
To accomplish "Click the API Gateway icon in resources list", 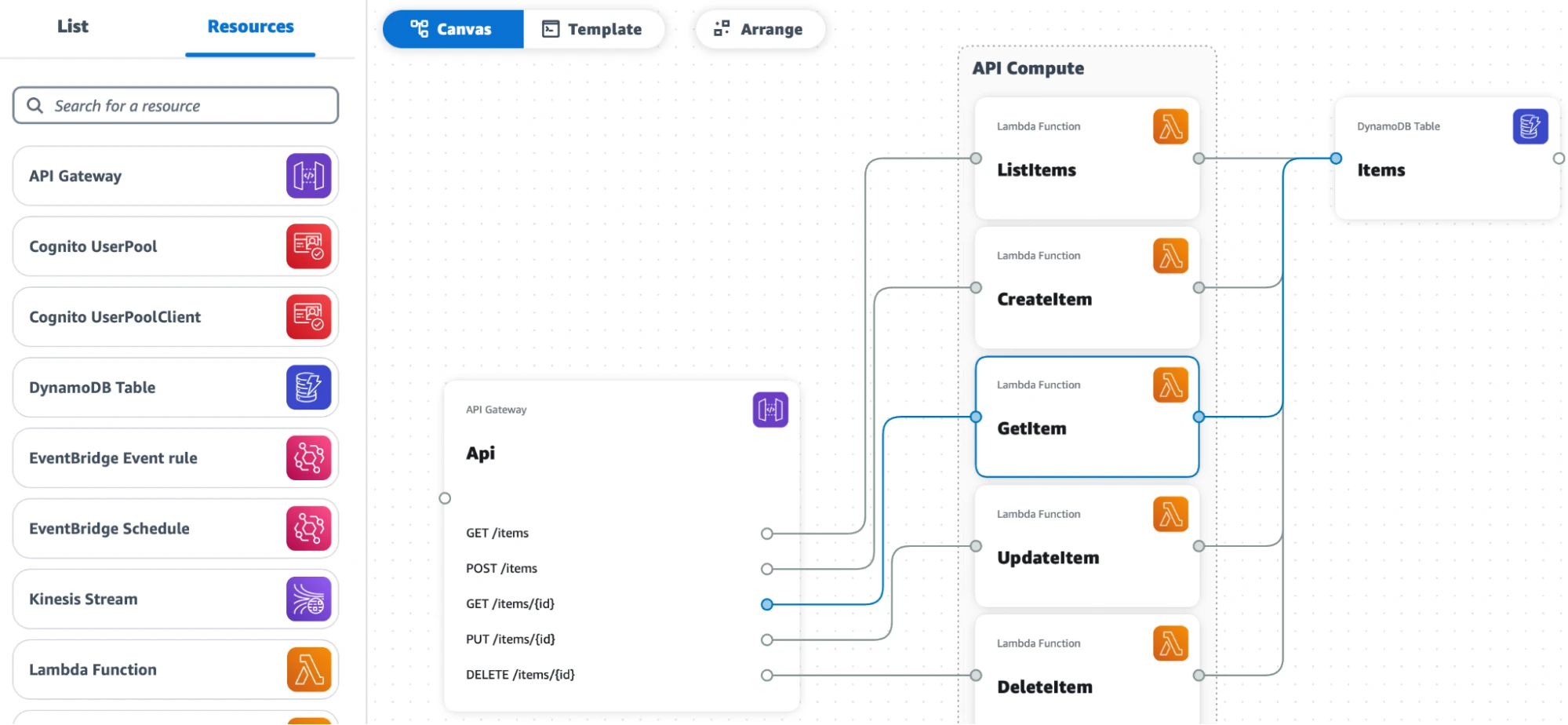I will pos(308,176).
